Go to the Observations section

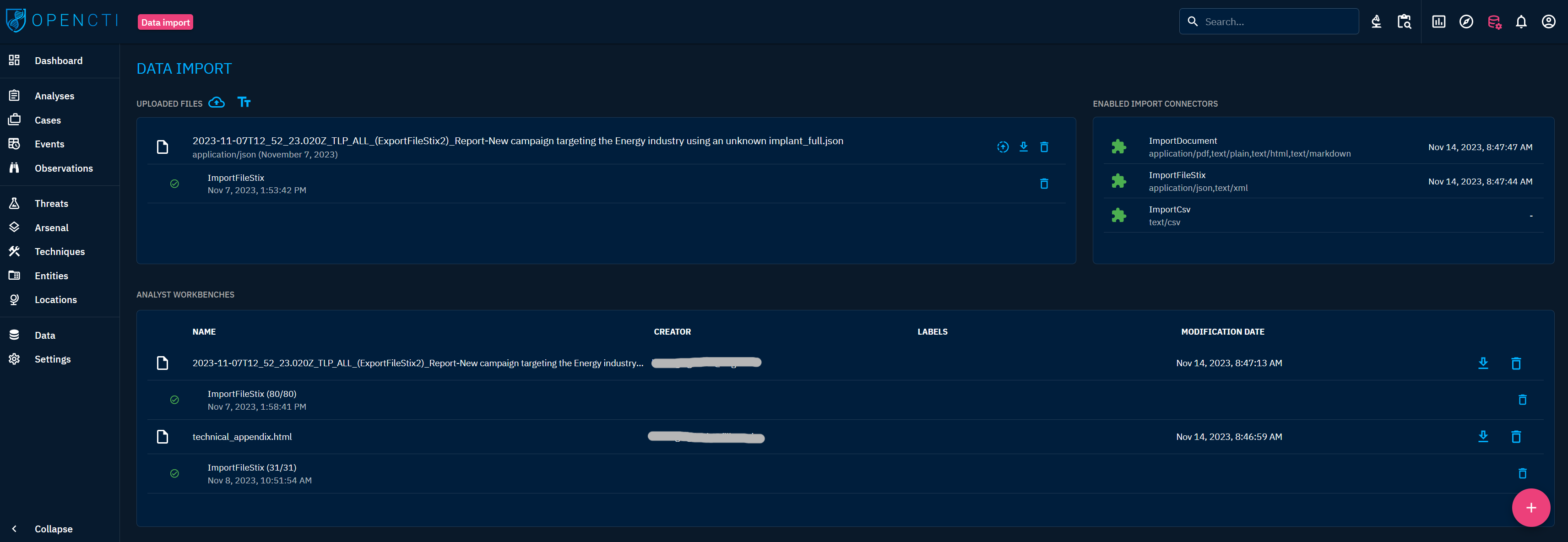(63, 168)
